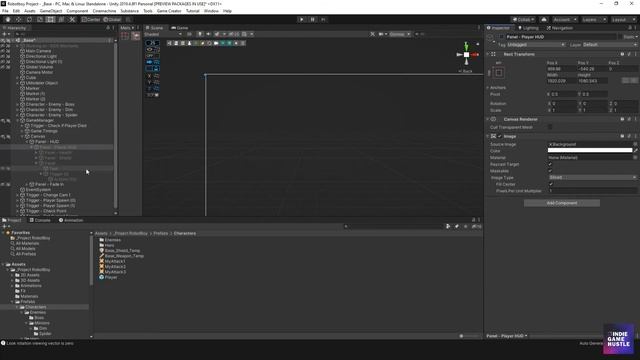640x360 pixels.
Task: Collapse the Canvas object in Hierarchy
Action: pos(22,136)
